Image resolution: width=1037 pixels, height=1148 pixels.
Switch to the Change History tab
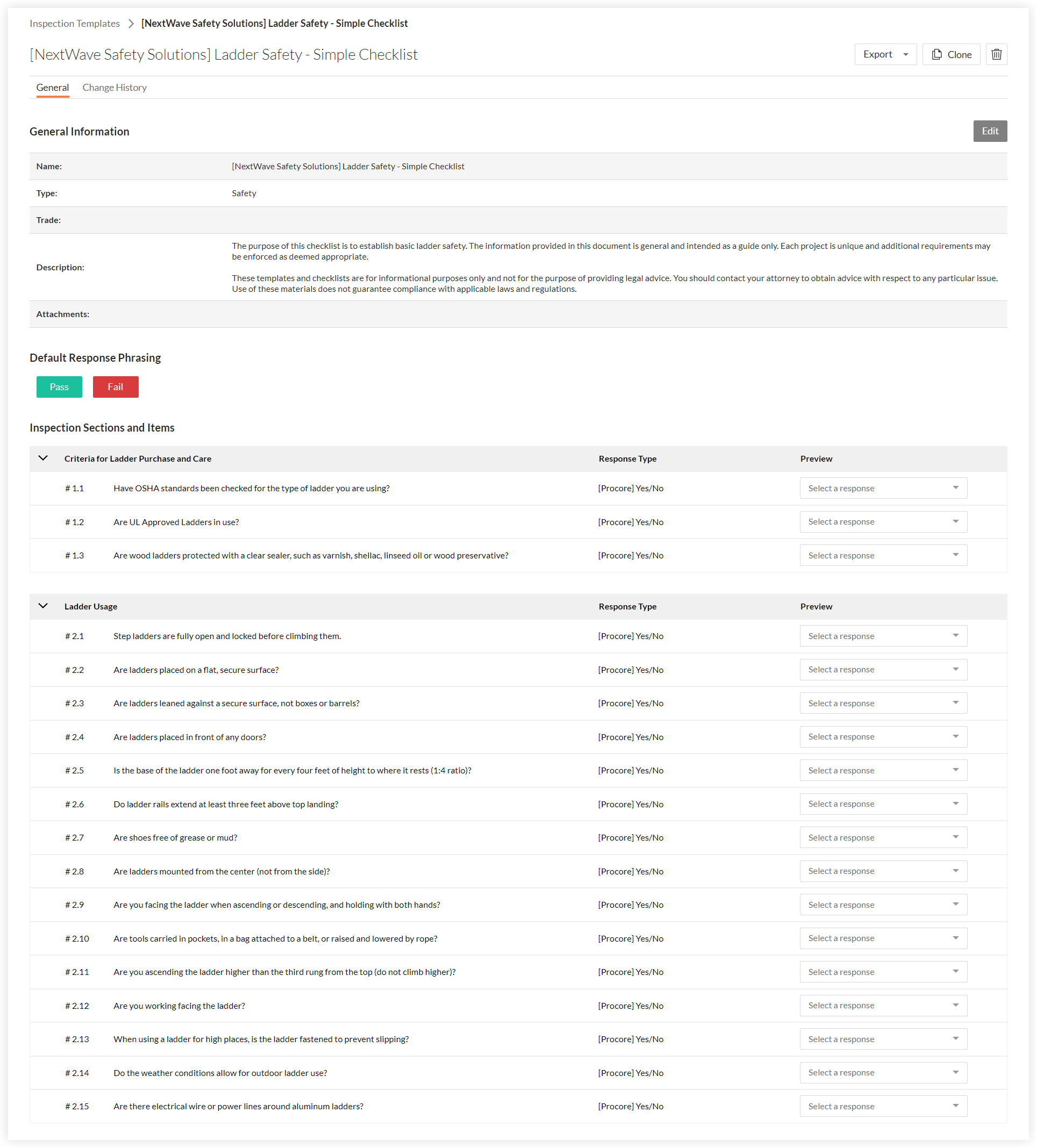pos(115,88)
